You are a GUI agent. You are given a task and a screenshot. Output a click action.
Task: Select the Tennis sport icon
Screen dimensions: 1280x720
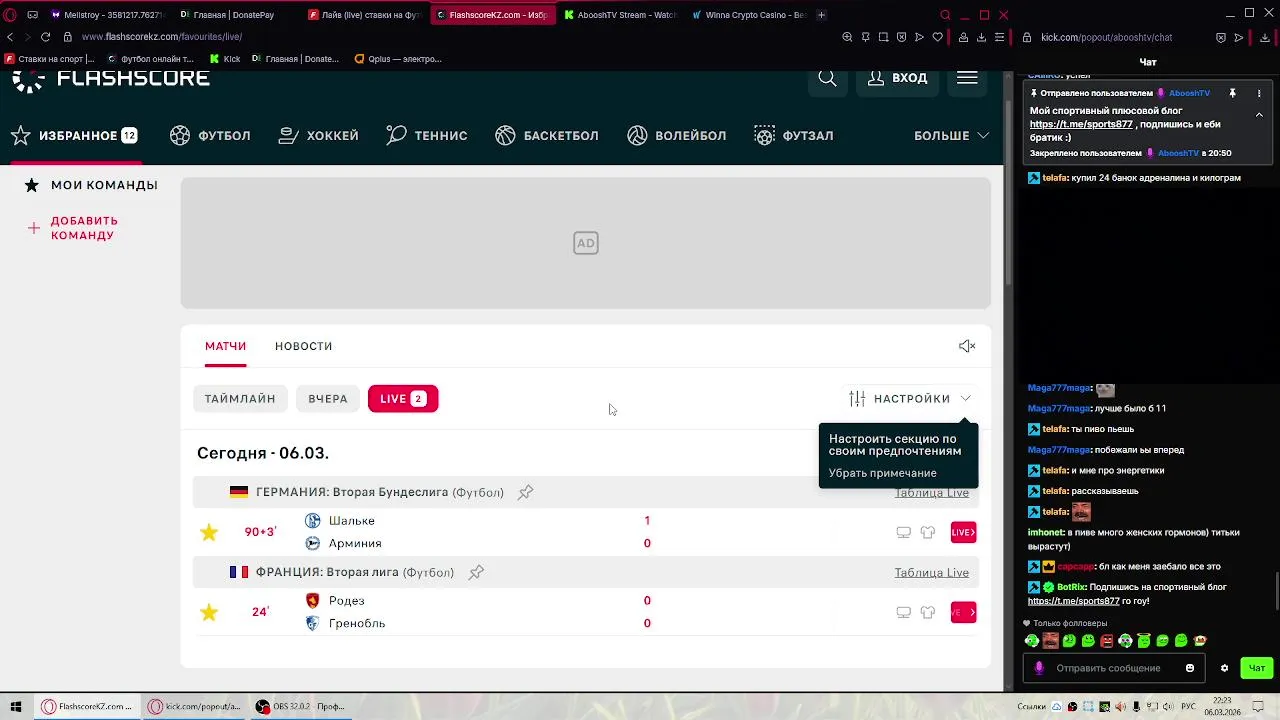(x=396, y=135)
